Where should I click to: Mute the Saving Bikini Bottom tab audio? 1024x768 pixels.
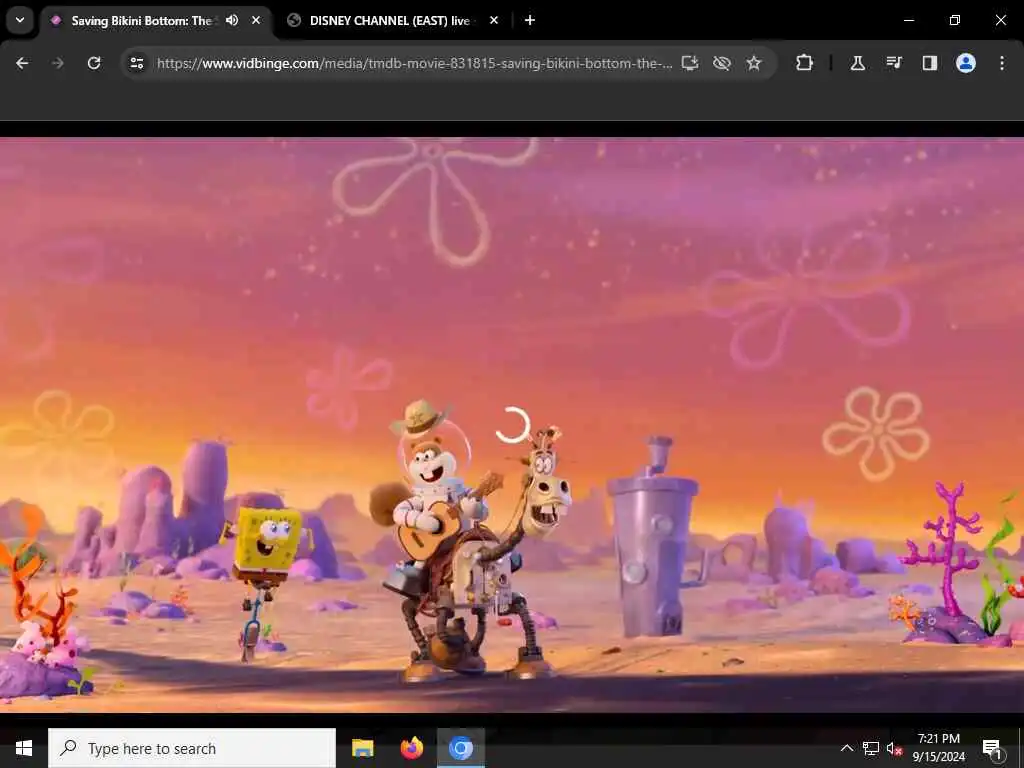click(232, 20)
